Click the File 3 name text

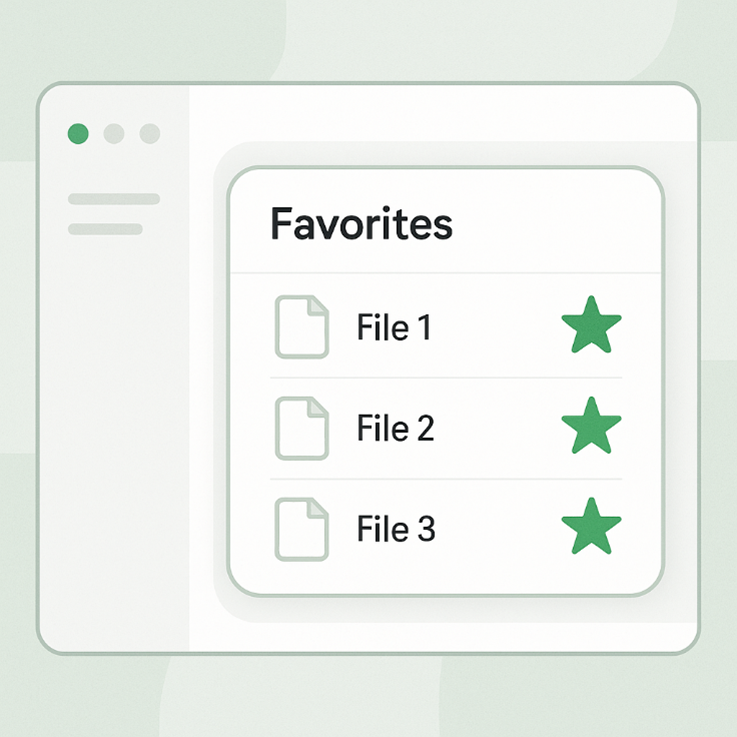point(395,529)
